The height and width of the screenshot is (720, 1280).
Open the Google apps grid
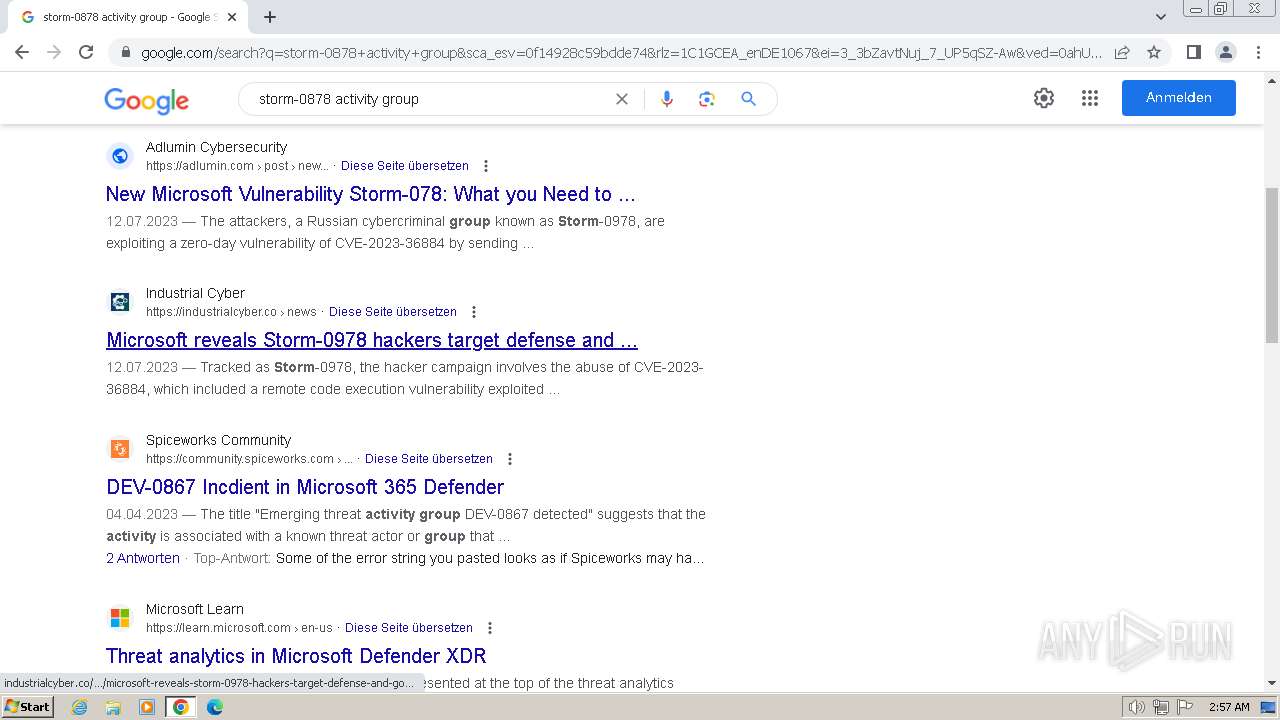click(1090, 98)
